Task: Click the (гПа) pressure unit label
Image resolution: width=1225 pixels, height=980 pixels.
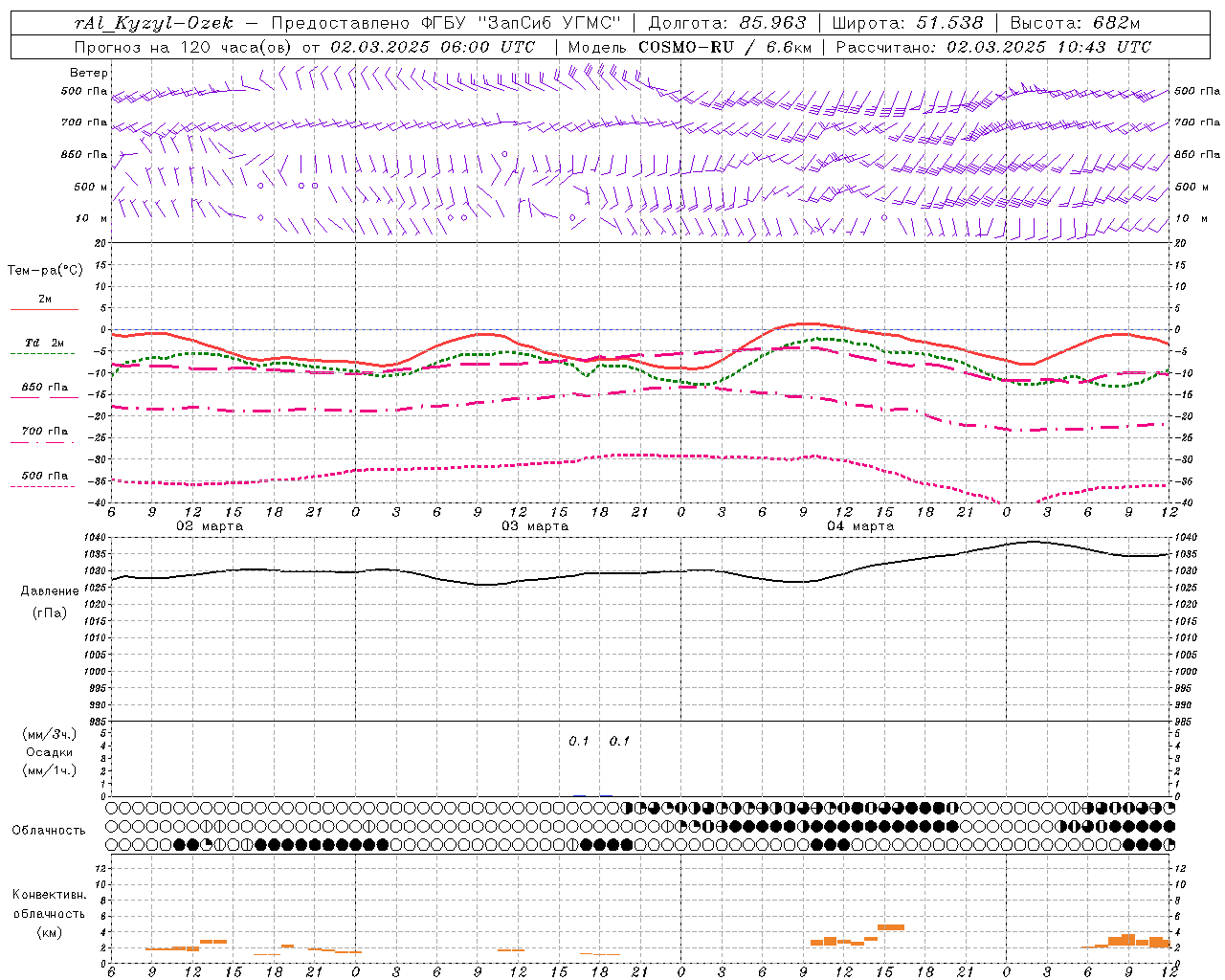Action: pyautogui.click(x=50, y=612)
